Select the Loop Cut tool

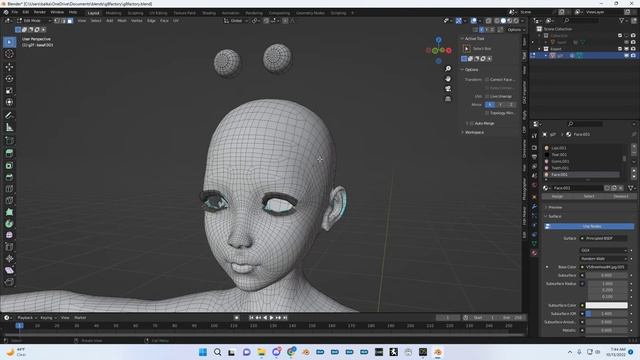(x=9, y=189)
